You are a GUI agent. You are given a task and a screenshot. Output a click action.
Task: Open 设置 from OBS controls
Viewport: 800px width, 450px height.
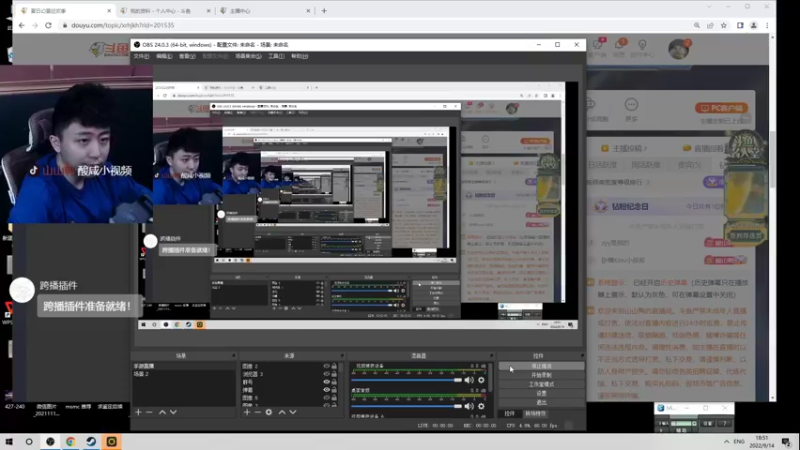[x=541, y=393]
